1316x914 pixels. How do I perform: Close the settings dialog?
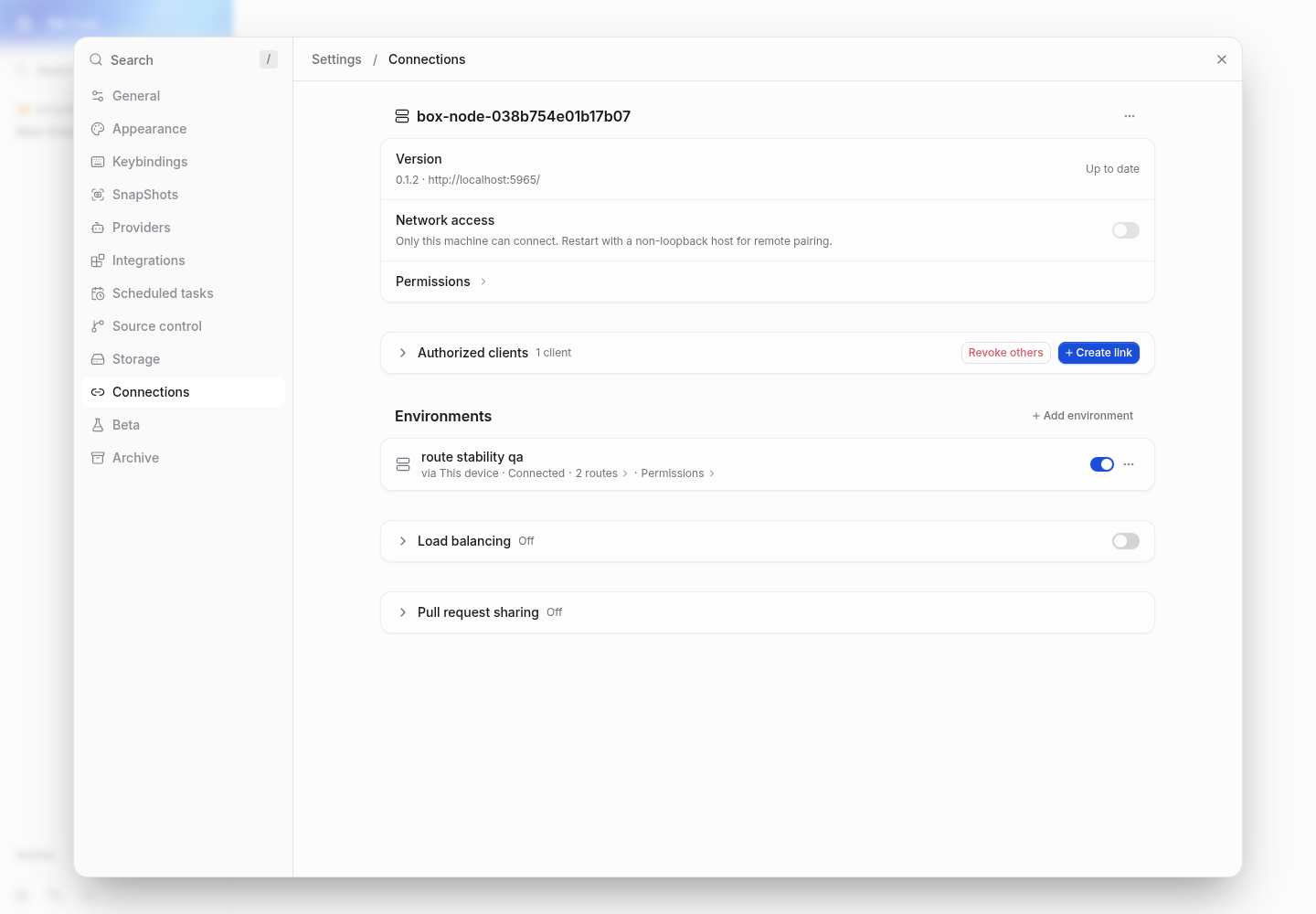(1222, 59)
